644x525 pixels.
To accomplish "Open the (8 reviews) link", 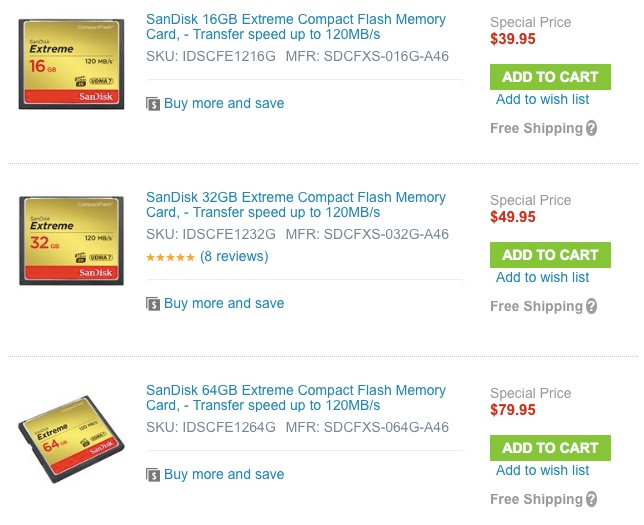I will tap(234, 256).
